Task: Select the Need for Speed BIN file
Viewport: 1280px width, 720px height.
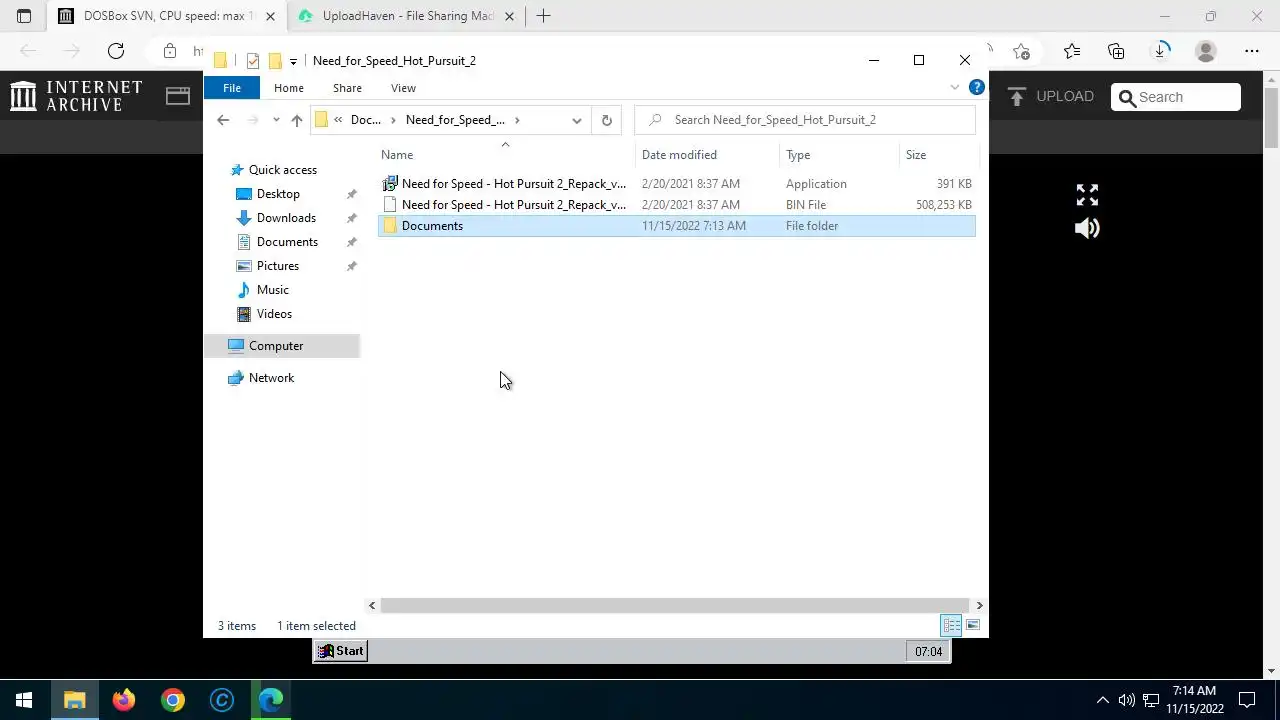Action: point(676,205)
